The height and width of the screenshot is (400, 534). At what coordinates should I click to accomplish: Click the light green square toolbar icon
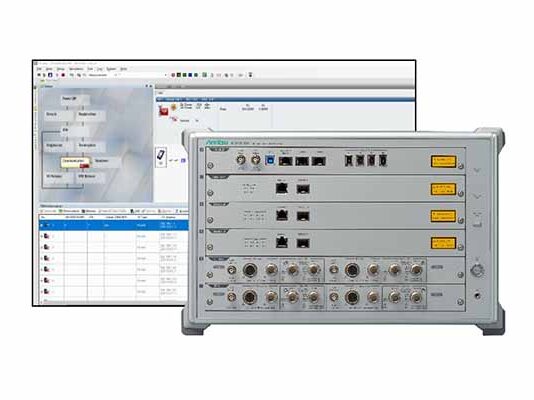point(205,75)
